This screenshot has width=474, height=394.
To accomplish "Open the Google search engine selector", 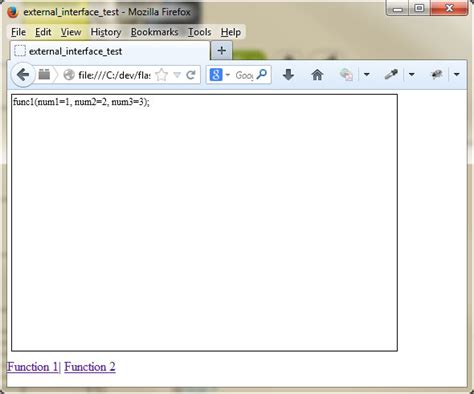I will tap(219, 75).
